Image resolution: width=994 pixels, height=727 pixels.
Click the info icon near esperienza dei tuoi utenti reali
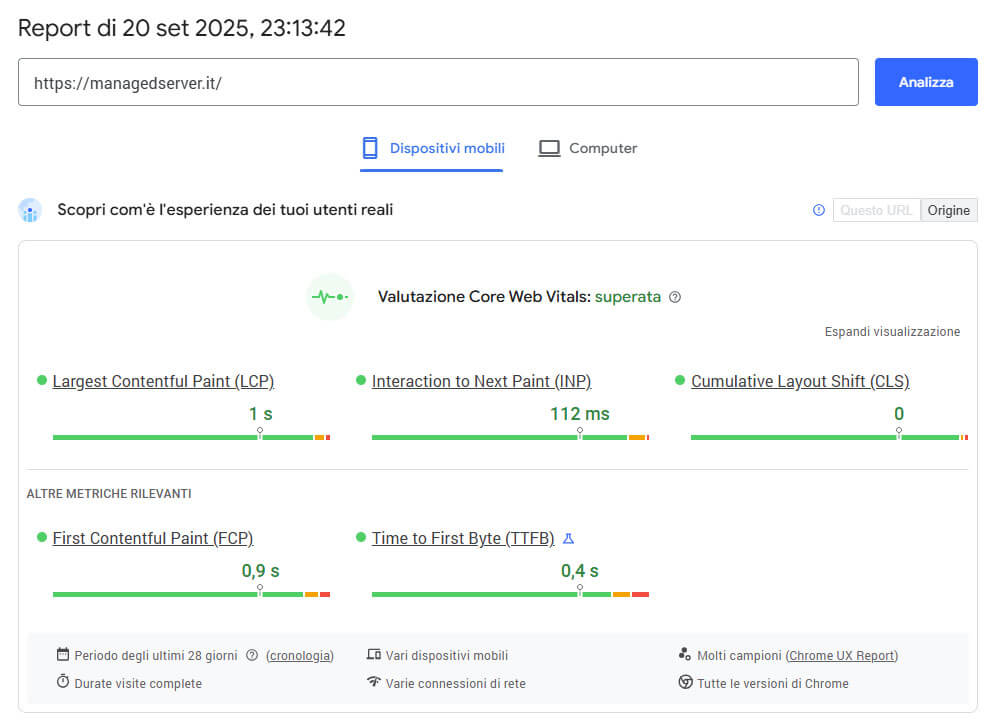(818, 210)
